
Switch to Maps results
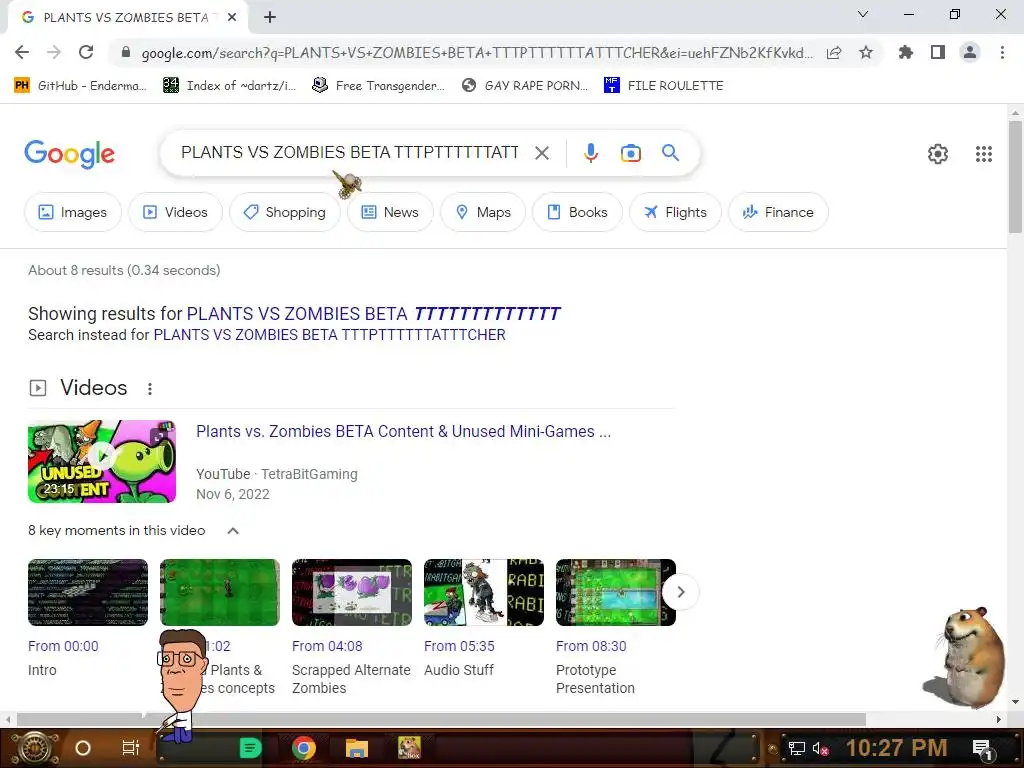pos(483,212)
